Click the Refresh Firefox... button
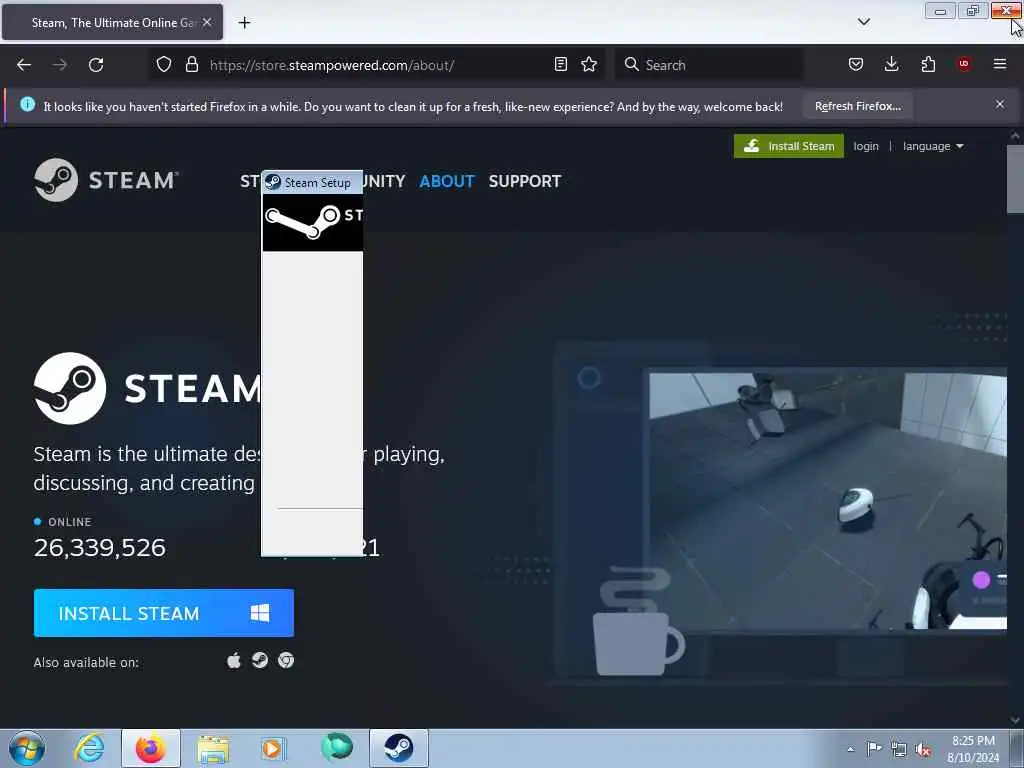Viewport: 1024px width, 768px height. pos(857,106)
